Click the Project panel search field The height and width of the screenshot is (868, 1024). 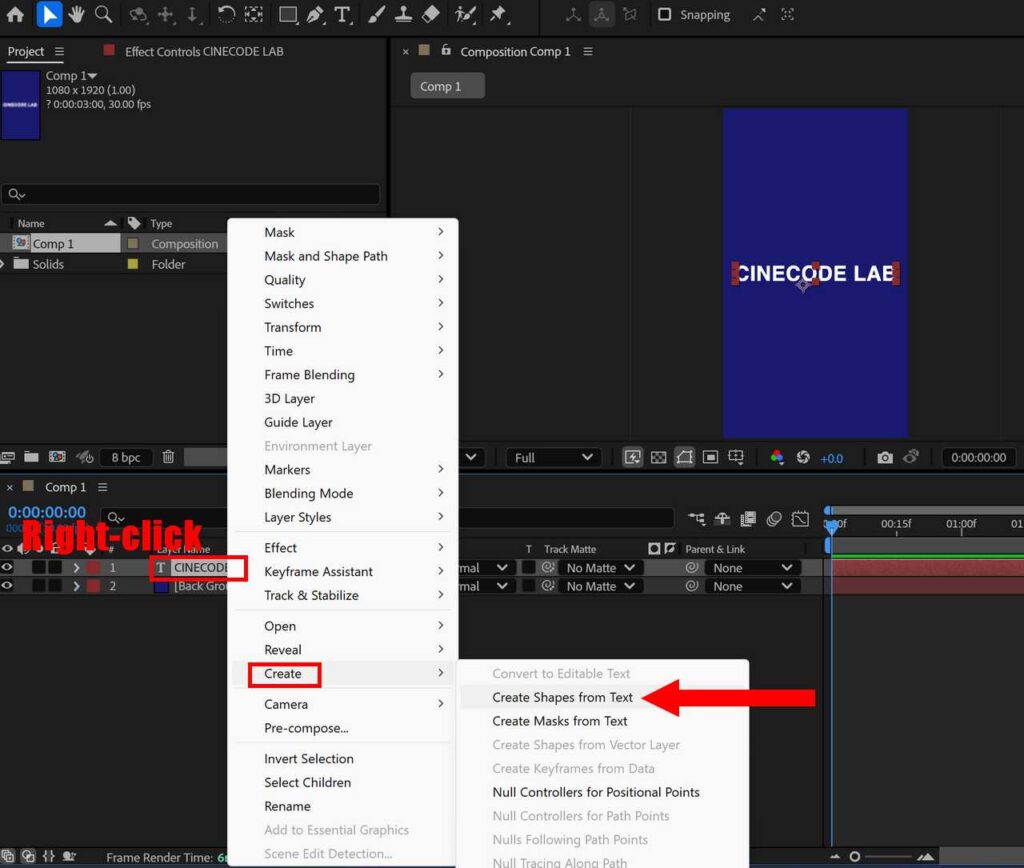pos(191,194)
